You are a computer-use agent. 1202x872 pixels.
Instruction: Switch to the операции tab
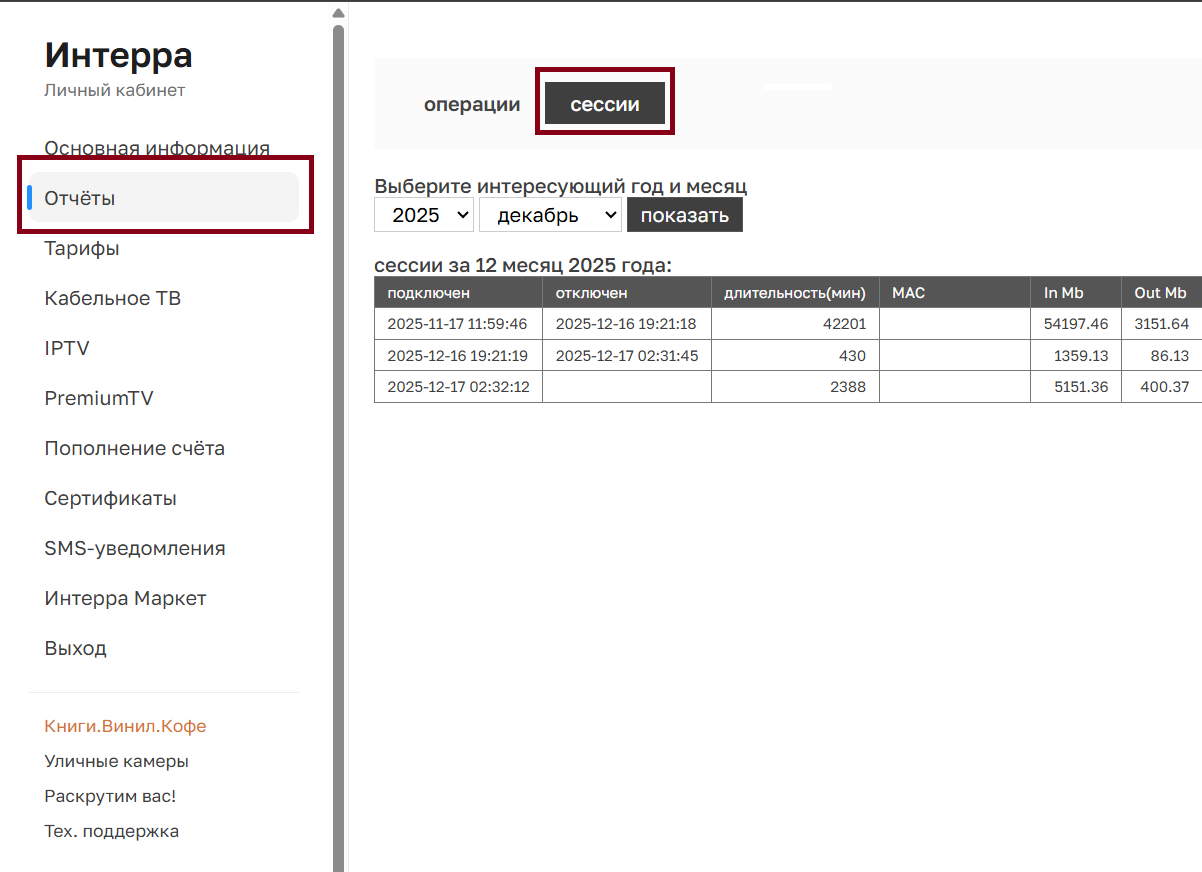click(x=472, y=104)
